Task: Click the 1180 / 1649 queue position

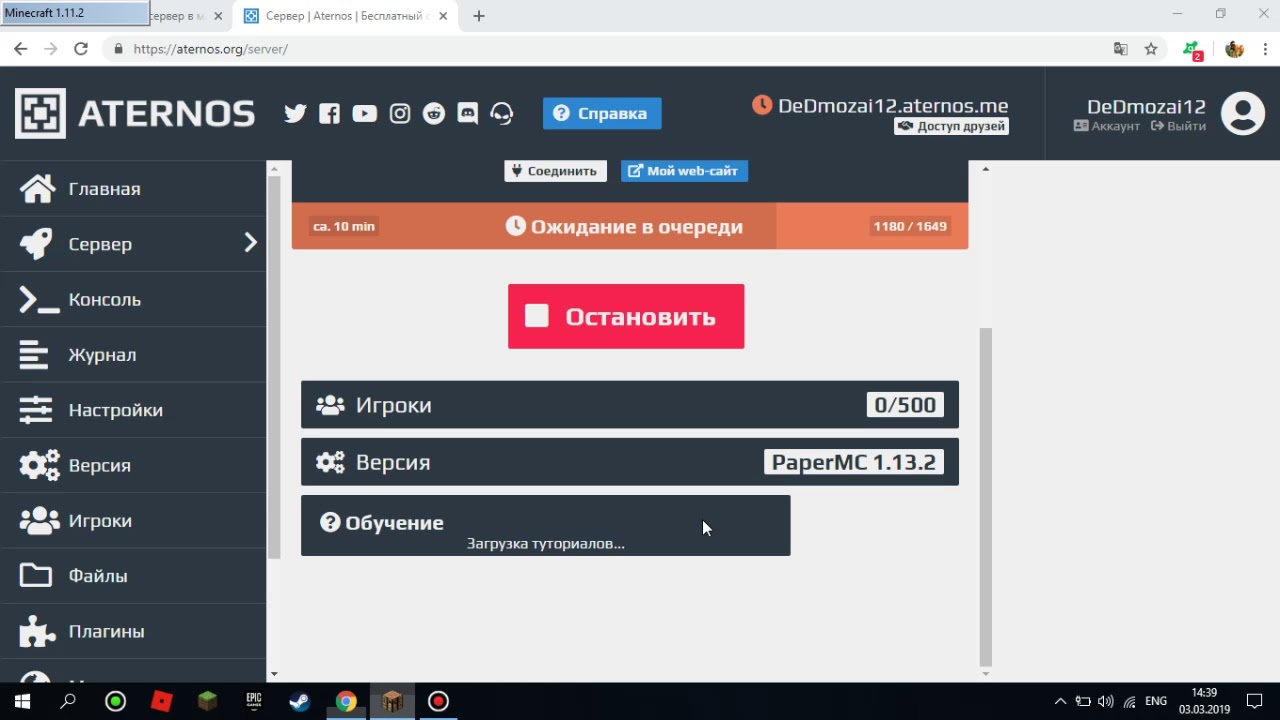Action: point(910,226)
